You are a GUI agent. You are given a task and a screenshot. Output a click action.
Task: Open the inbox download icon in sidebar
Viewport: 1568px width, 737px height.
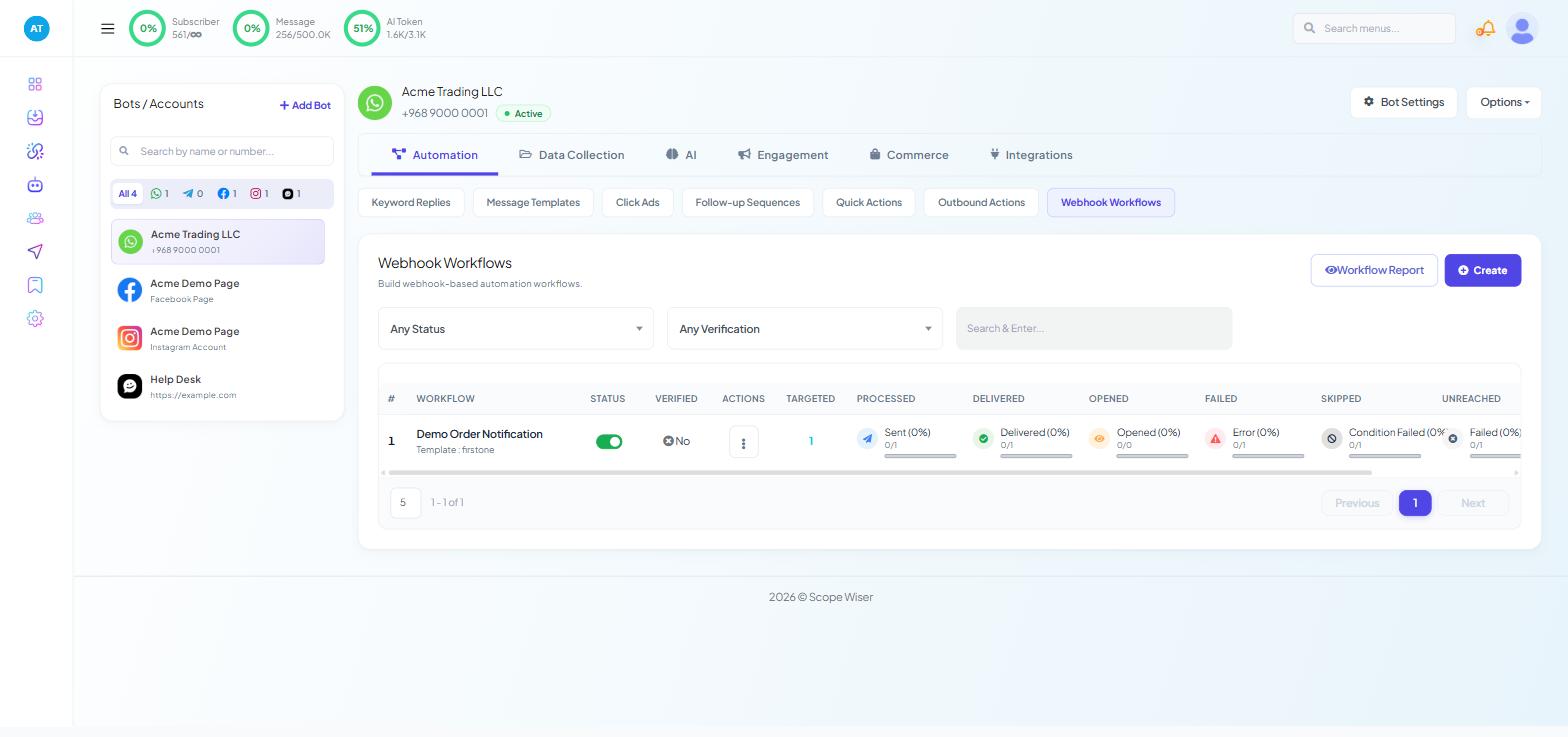(x=35, y=117)
